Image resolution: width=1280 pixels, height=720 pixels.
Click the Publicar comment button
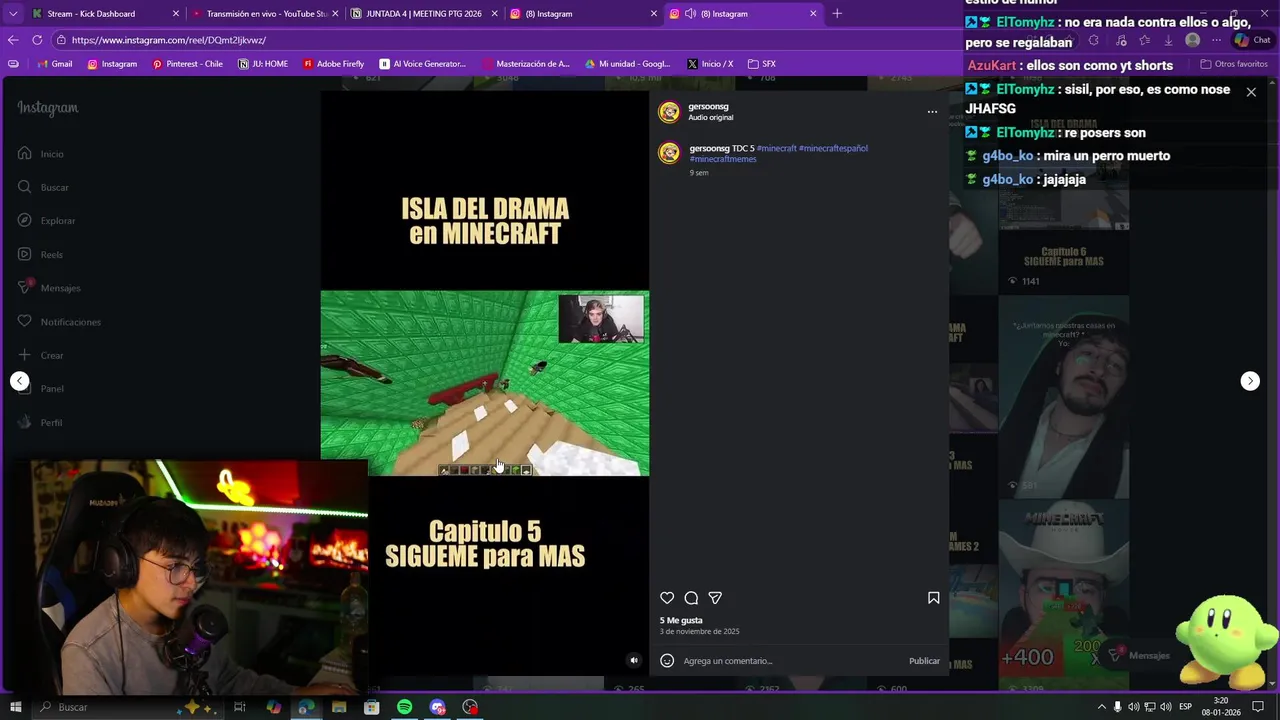tap(924, 661)
